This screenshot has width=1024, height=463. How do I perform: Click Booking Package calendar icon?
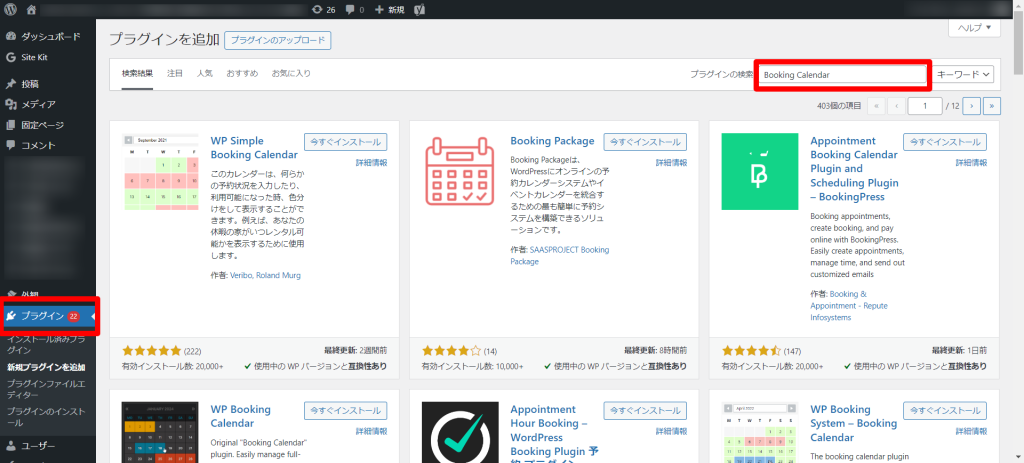click(460, 172)
